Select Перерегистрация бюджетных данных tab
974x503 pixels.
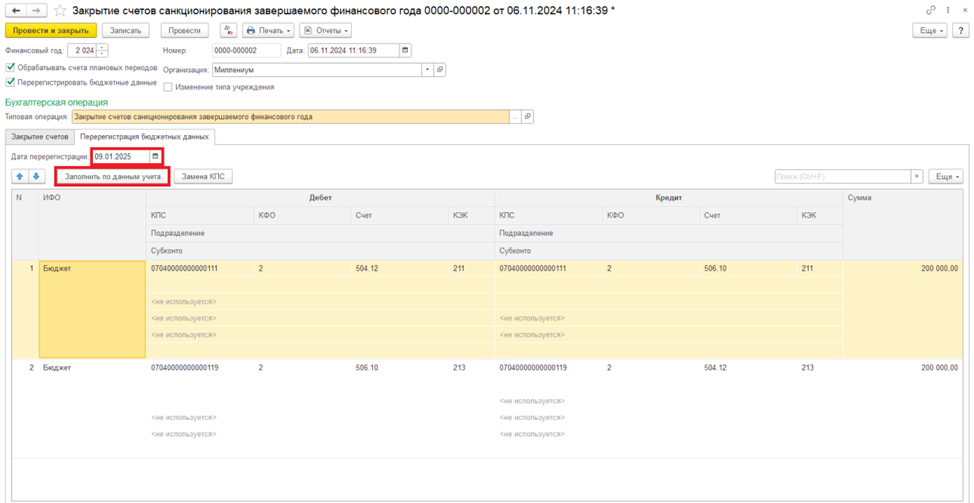[x=144, y=137]
